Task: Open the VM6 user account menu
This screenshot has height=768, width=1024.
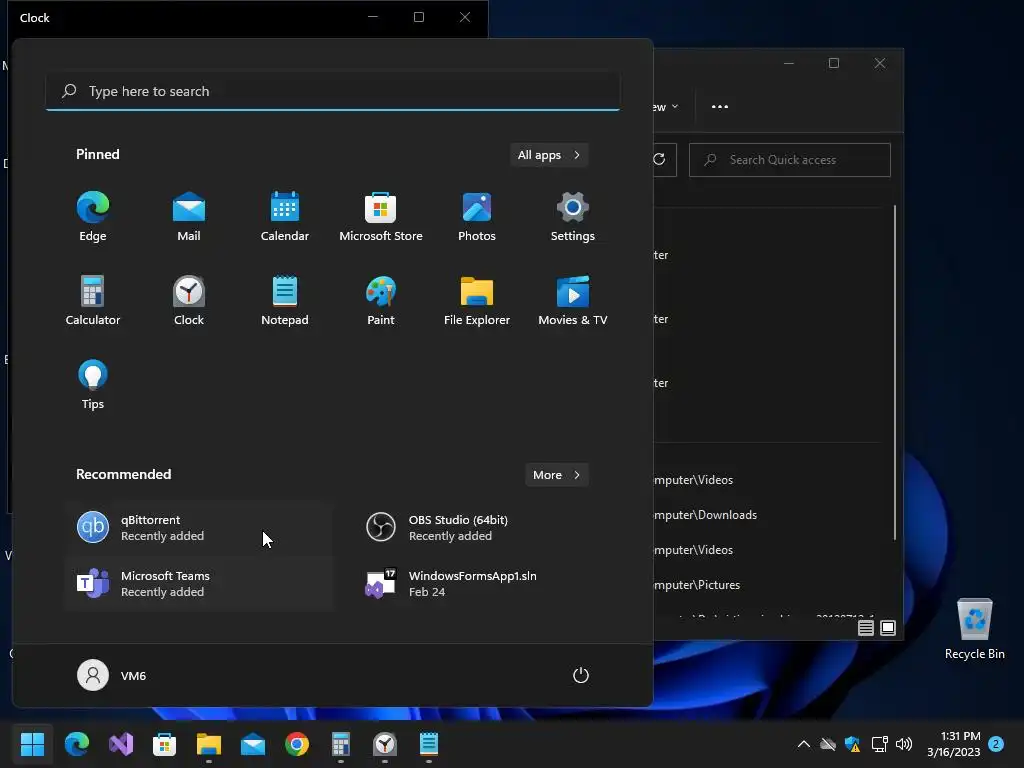Action: point(112,675)
